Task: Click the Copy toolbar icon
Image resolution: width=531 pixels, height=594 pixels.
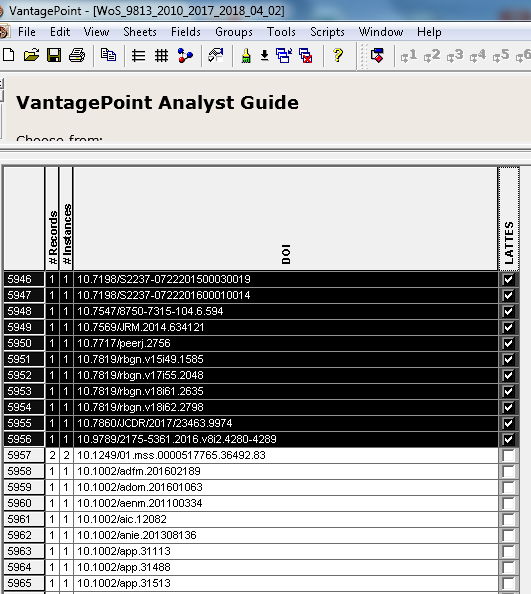Action: click(x=108, y=55)
